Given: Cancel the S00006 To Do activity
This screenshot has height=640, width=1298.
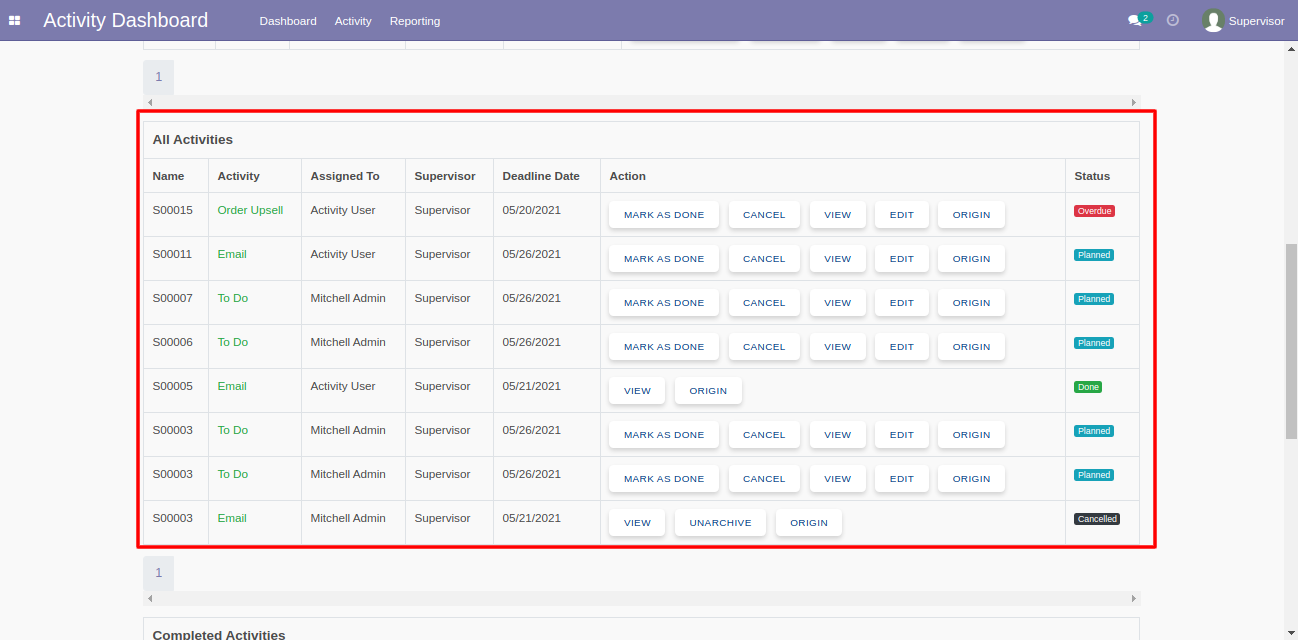Looking at the screenshot, I should [x=764, y=347].
